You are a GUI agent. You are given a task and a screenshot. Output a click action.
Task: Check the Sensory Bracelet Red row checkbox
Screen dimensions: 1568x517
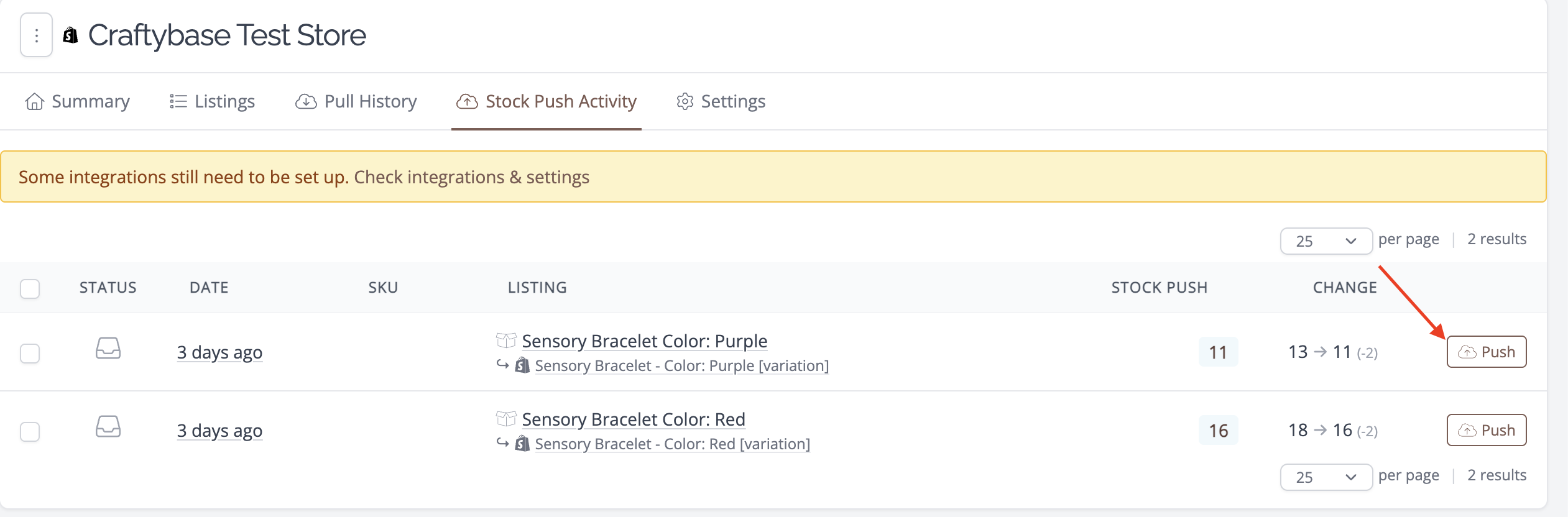30,432
